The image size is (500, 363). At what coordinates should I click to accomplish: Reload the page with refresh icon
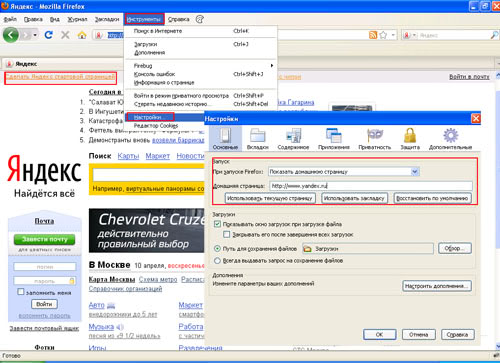coord(49,35)
